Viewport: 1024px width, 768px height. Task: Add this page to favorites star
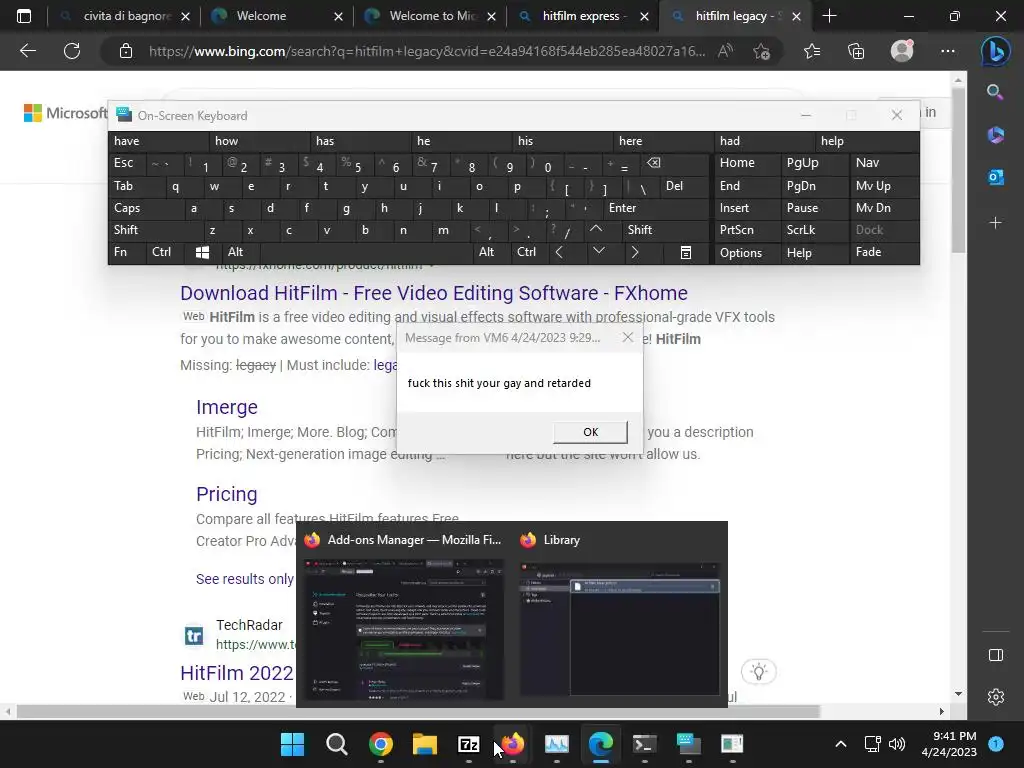(761, 51)
